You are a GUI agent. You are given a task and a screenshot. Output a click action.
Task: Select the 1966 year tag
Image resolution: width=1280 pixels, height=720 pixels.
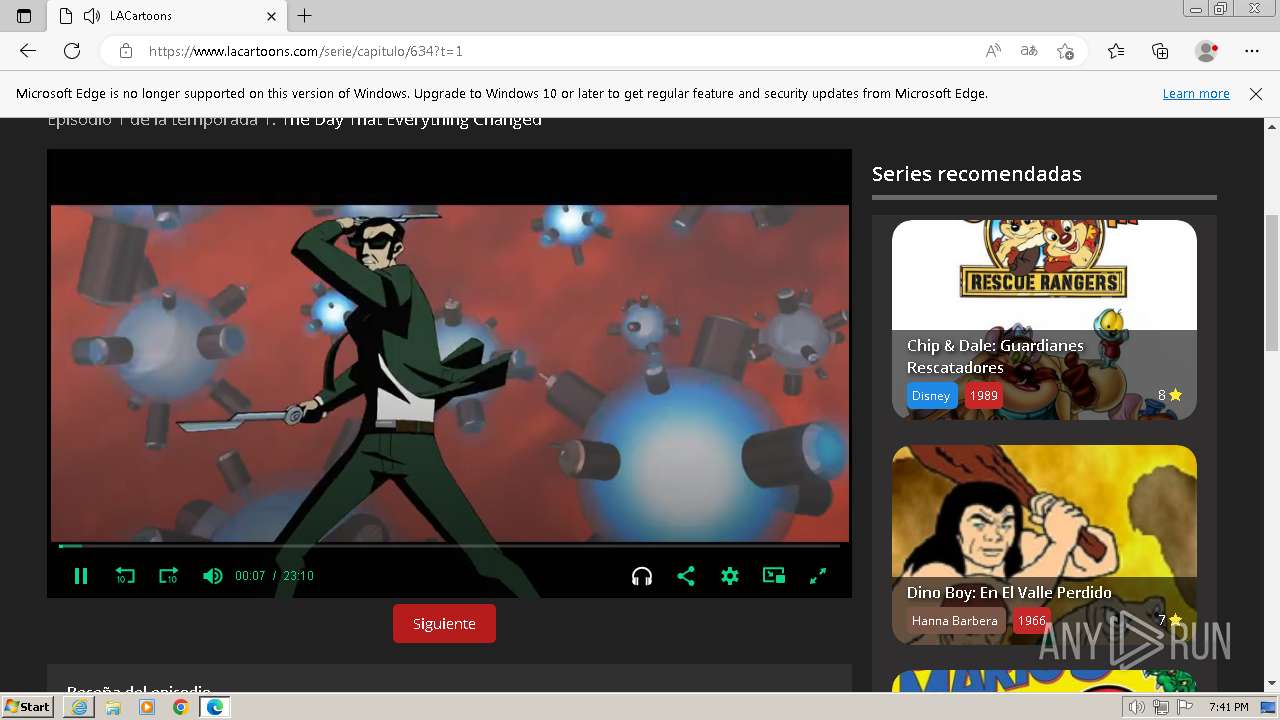pos(1032,620)
